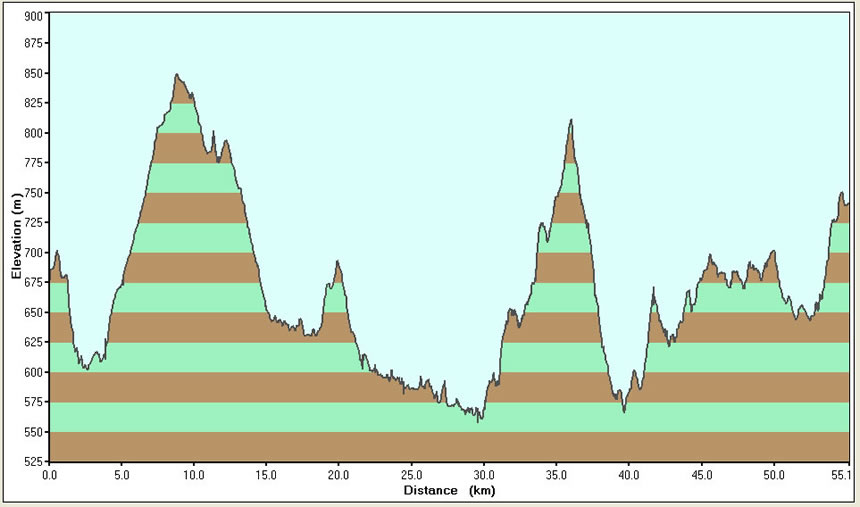The image size is (860, 507).
Task: Click the 875 elevation axis label
Action: click(x=33, y=43)
